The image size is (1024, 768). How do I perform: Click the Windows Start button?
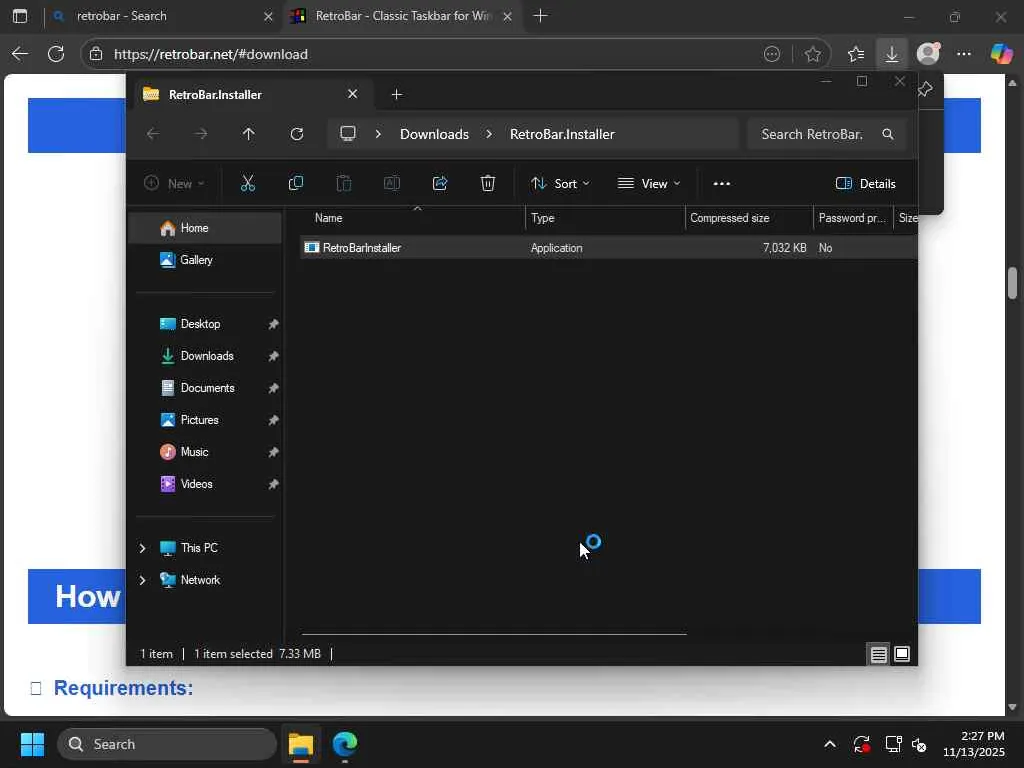[x=32, y=744]
